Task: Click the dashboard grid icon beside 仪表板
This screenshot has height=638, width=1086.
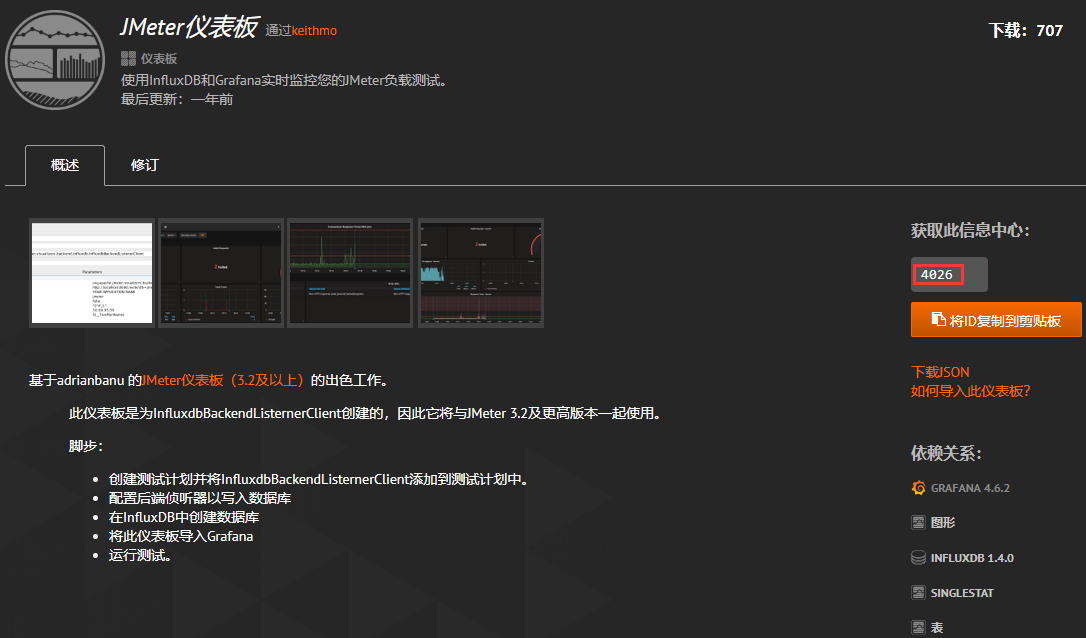Action: [128, 58]
